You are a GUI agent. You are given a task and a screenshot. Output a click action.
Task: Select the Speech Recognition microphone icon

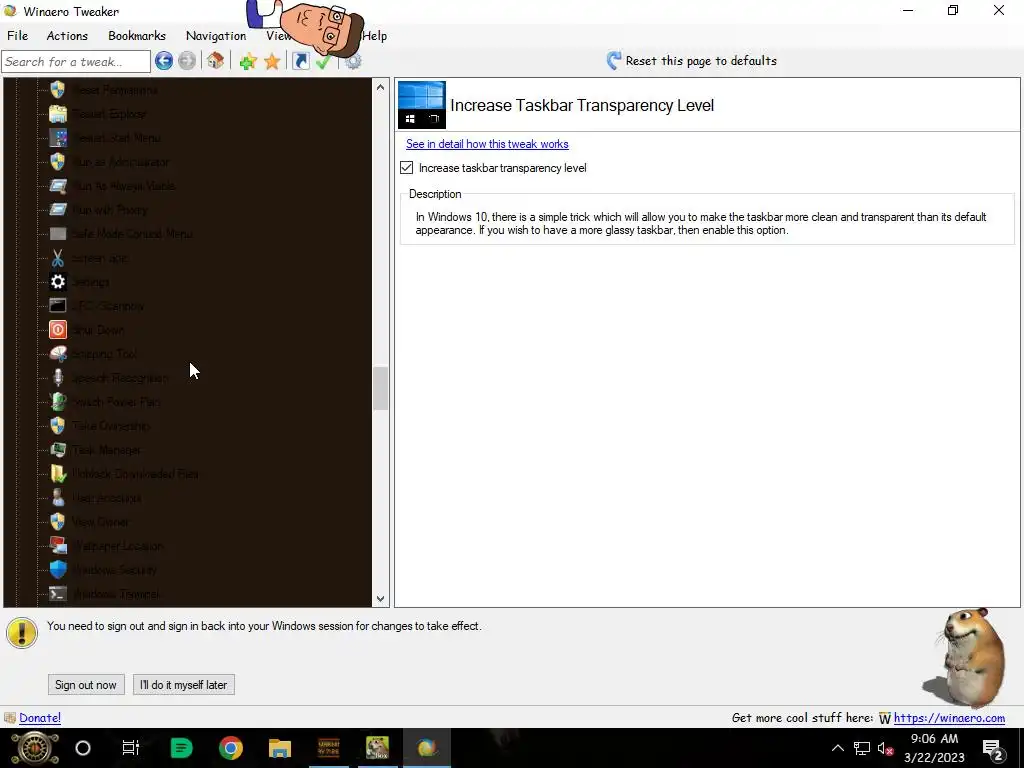58,377
